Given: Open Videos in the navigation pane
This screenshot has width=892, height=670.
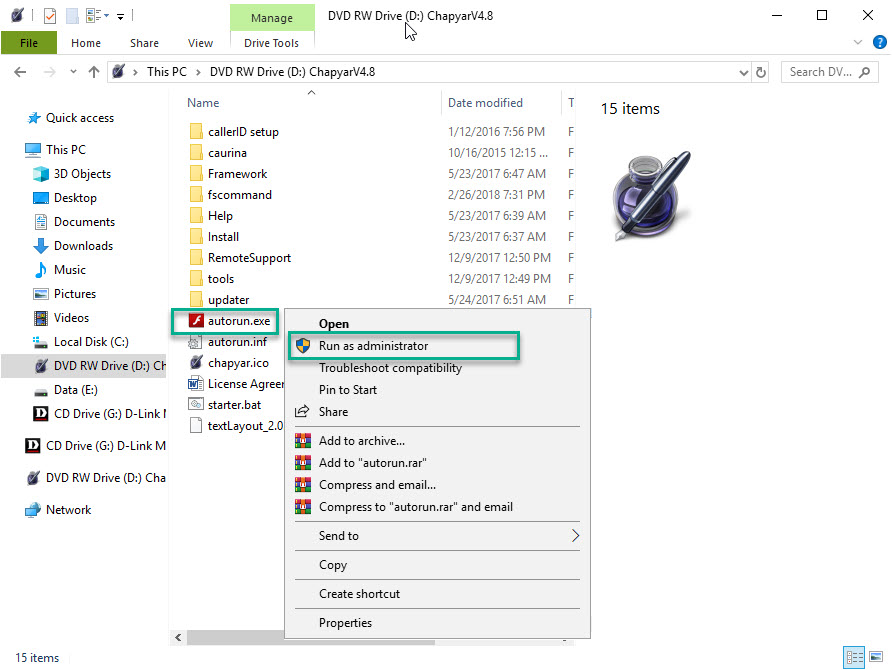Looking at the screenshot, I should [x=71, y=317].
